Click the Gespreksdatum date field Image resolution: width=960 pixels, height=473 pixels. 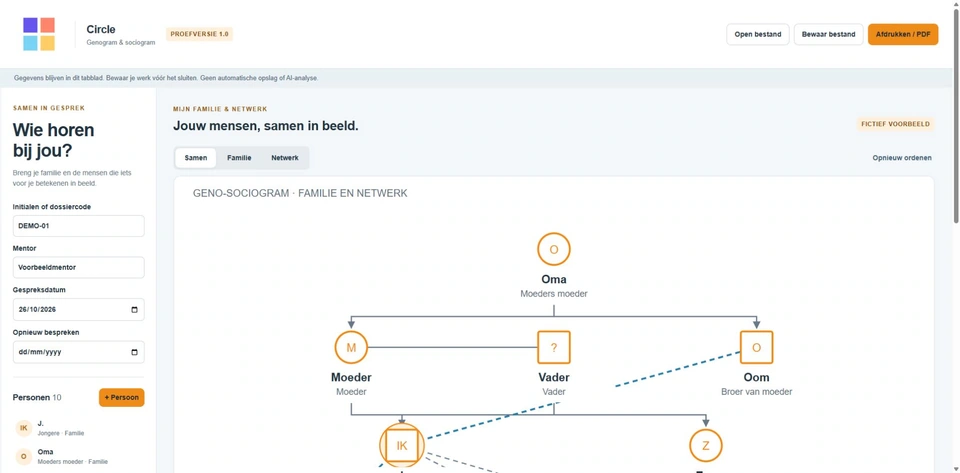tap(78, 310)
